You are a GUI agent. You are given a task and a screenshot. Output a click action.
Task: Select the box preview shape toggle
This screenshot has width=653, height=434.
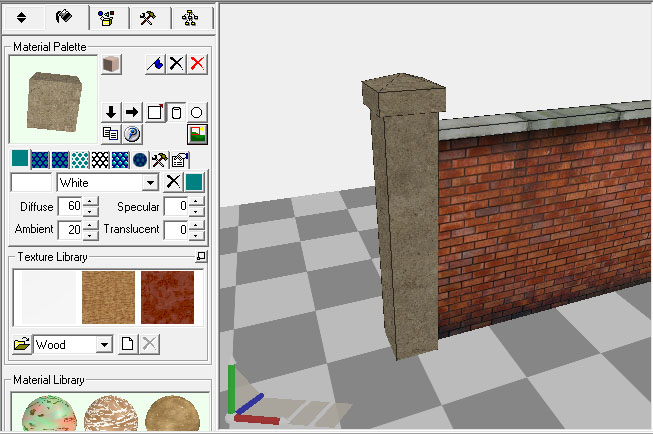click(x=154, y=112)
